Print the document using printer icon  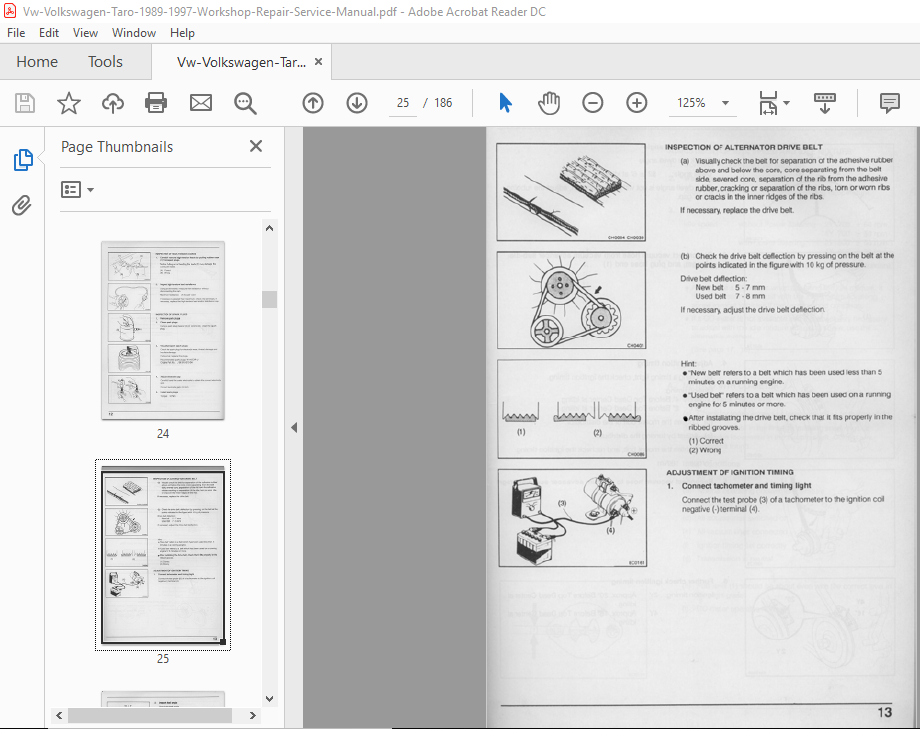click(x=156, y=103)
